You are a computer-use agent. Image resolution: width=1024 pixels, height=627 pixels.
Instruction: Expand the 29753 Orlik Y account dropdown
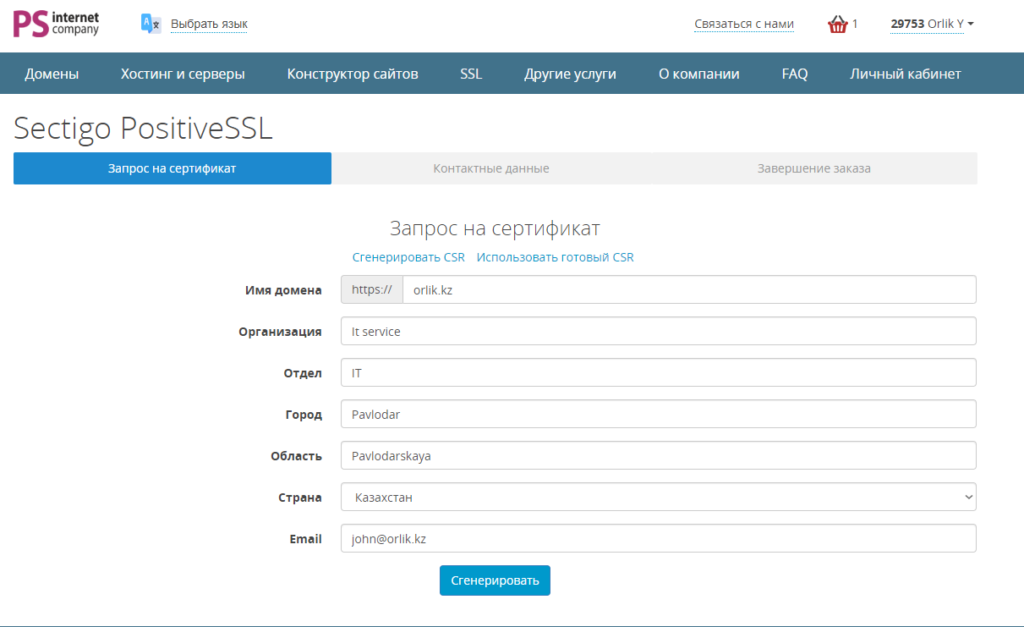click(x=932, y=24)
